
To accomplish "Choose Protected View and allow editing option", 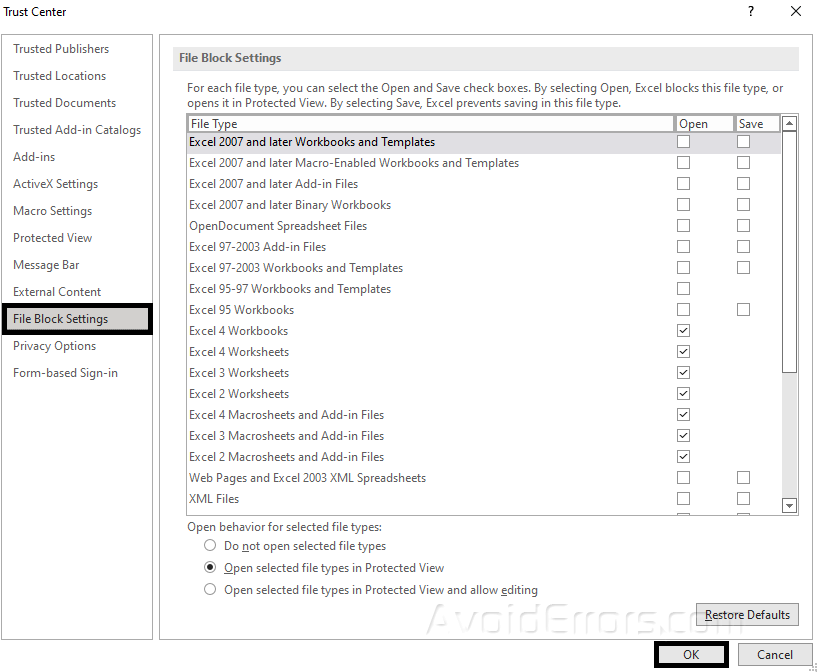I will coord(210,590).
